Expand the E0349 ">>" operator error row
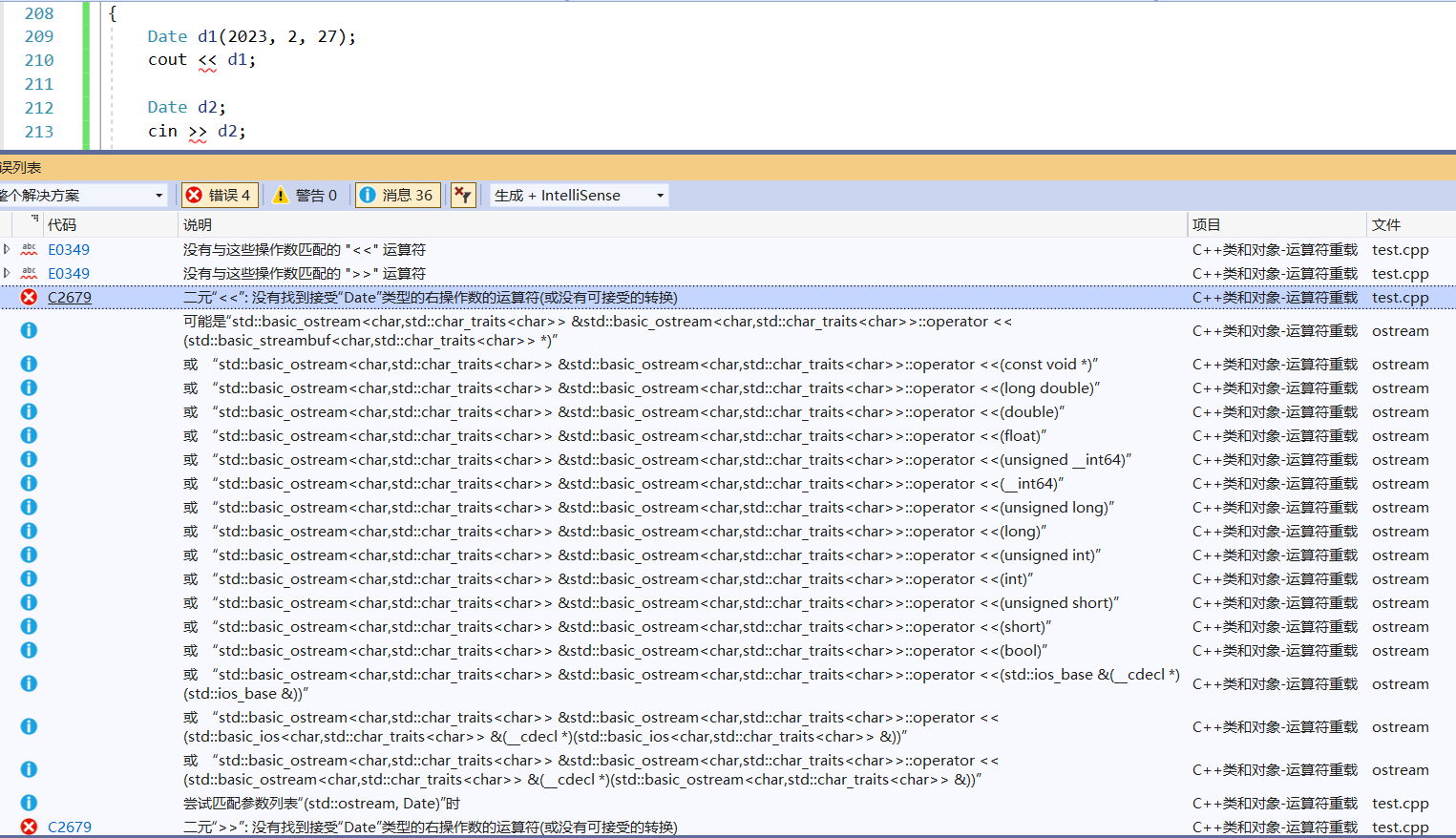Image resolution: width=1456 pixels, height=838 pixels. pos(8,273)
